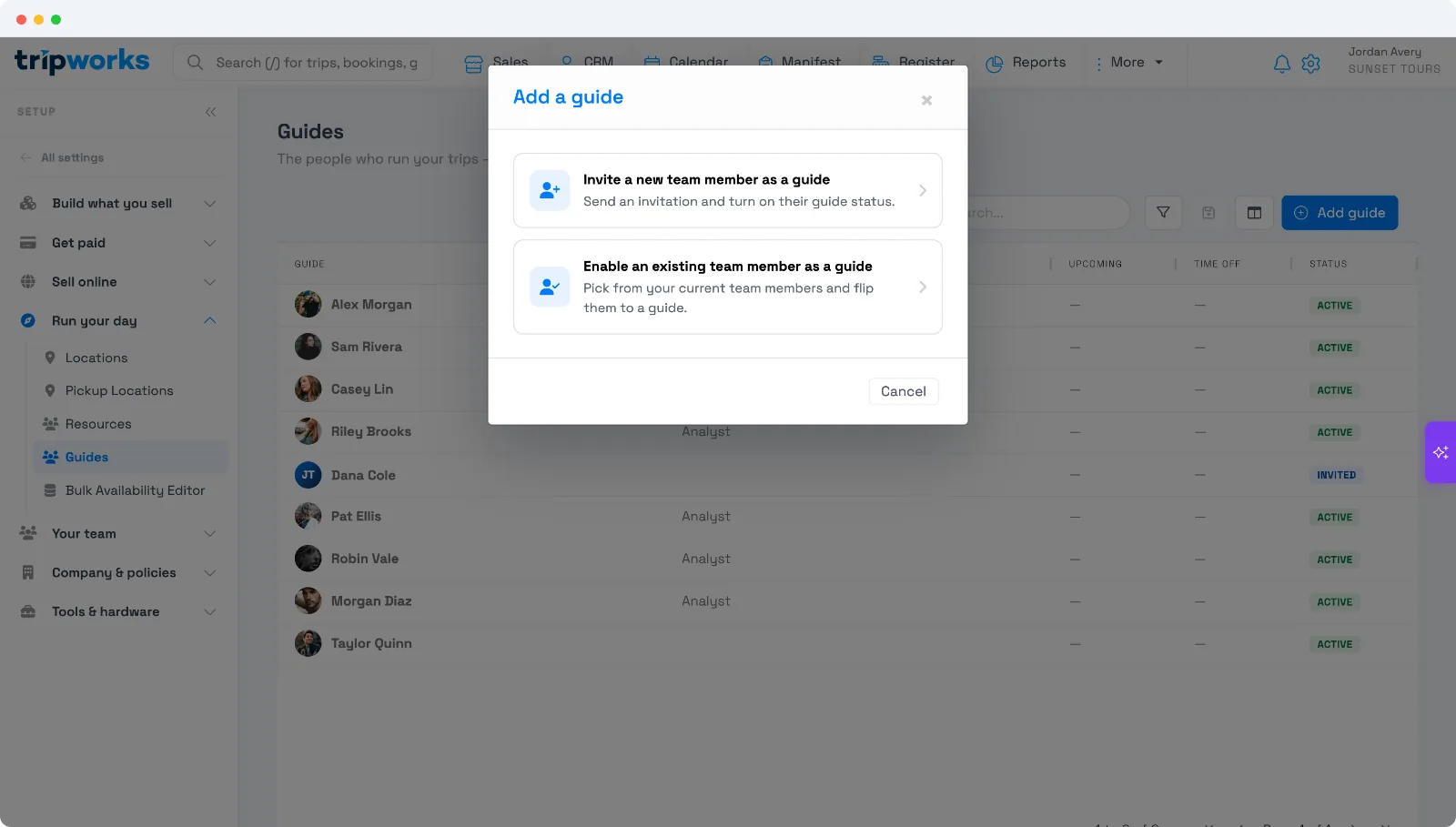Image resolution: width=1456 pixels, height=827 pixels.
Task: Click the blue Add guide button
Action: point(1340,213)
